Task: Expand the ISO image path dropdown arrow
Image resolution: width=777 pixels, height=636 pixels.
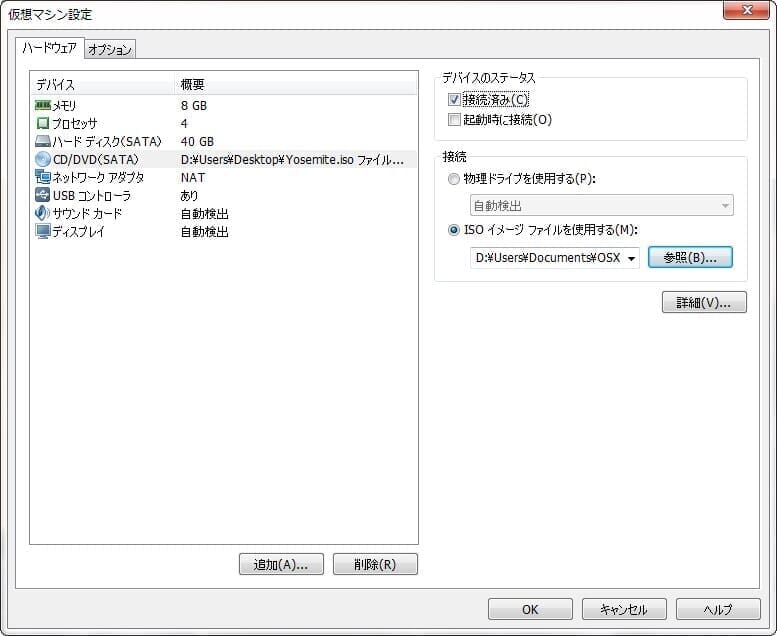Action: (x=632, y=258)
